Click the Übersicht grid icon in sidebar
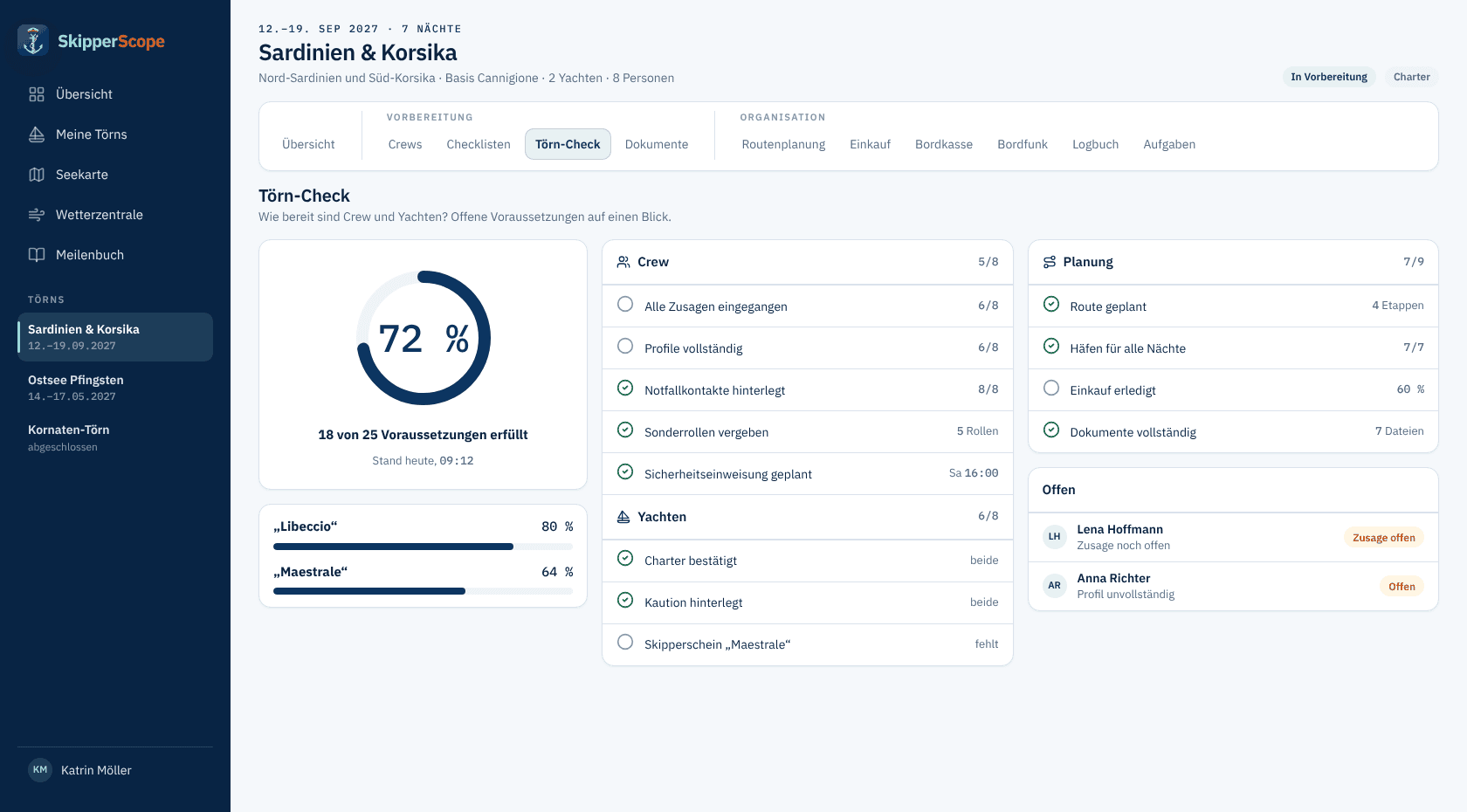Viewport: 1467px width, 812px height. pos(37,94)
